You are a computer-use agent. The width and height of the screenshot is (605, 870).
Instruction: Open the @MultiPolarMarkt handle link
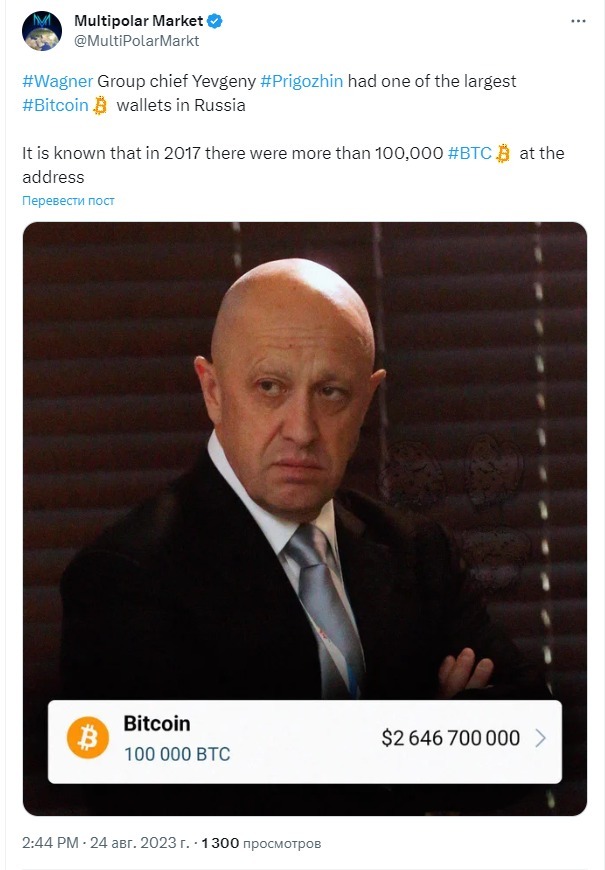pyautogui.click(x=137, y=41)
